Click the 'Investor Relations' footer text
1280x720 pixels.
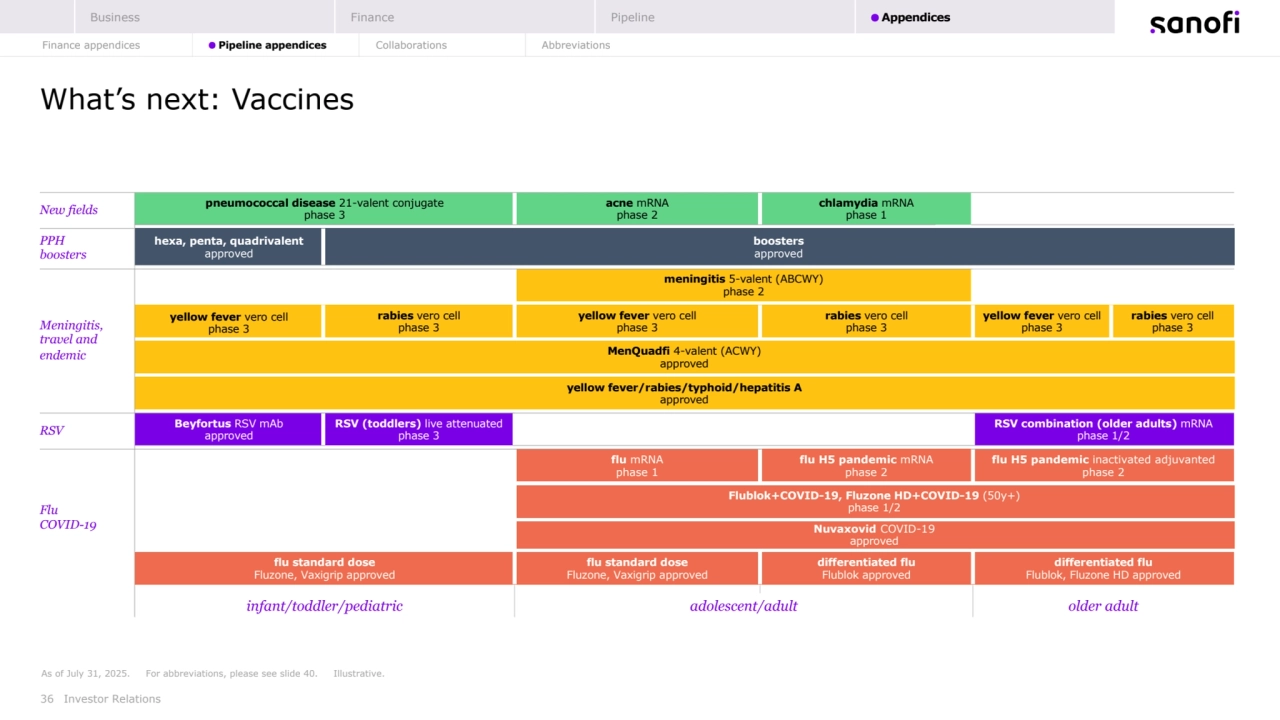(x=112, y=699)
